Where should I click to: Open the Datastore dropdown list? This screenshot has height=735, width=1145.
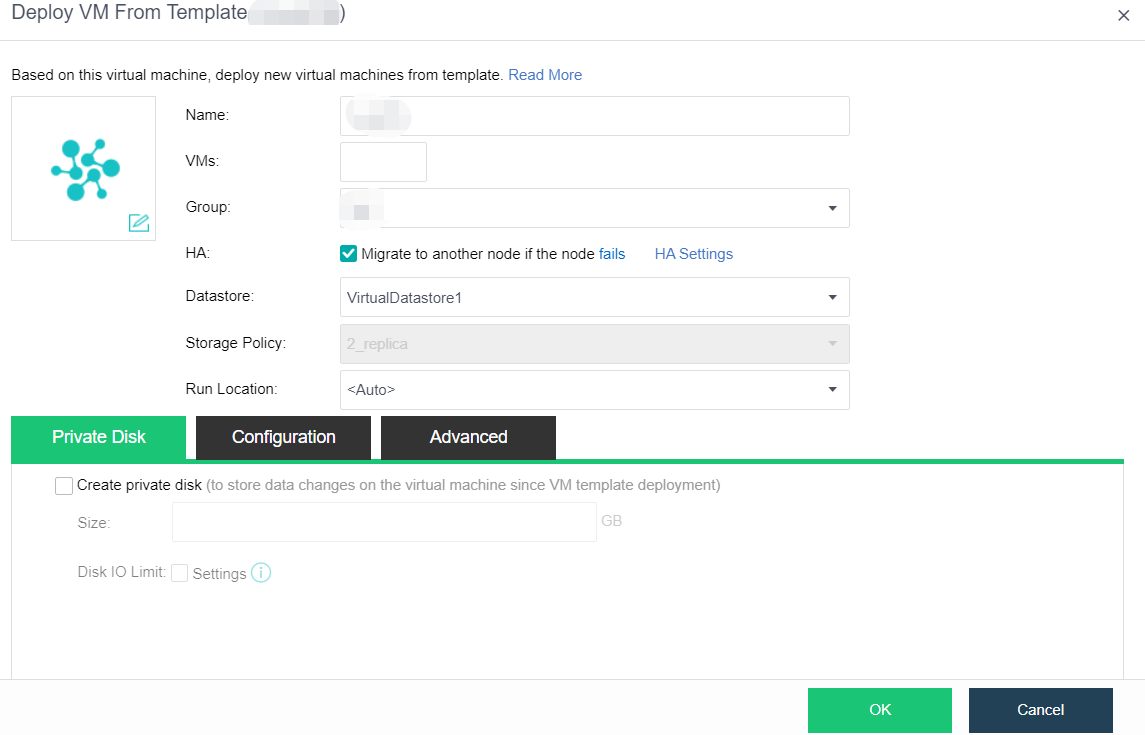(x=831, y=297)
